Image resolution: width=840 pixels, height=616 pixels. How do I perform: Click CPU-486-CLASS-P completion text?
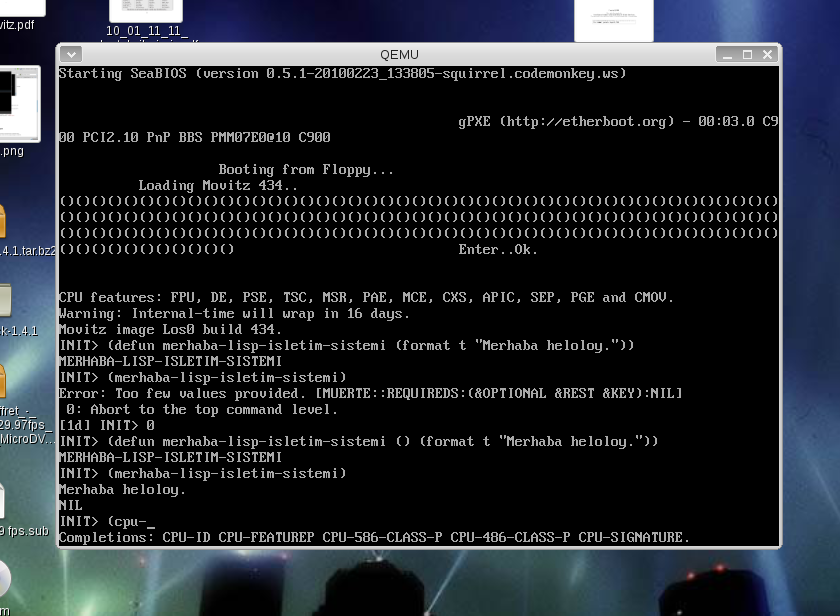coord(510,537)
